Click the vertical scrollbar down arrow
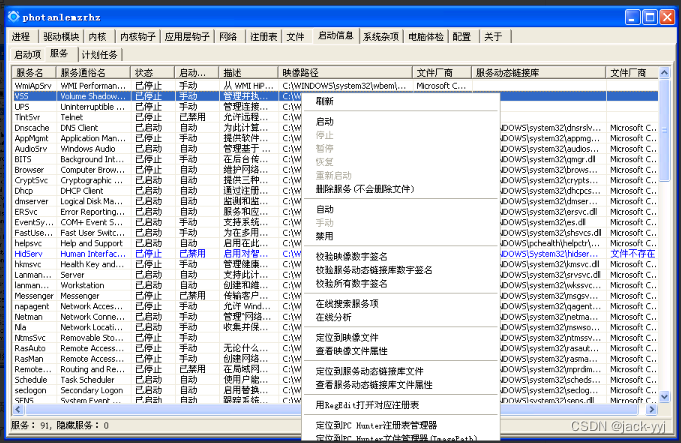681x443 pixels. click(664, 397)
